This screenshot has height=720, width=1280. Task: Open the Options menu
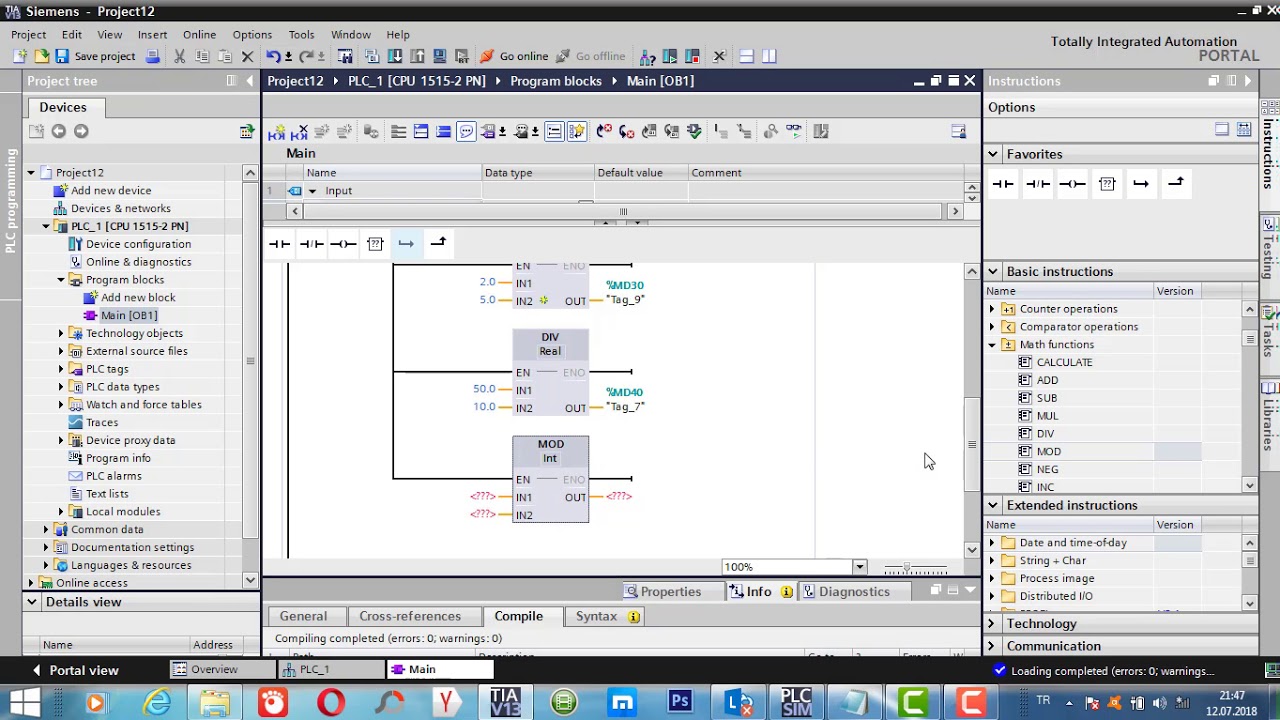click(252, 35)
